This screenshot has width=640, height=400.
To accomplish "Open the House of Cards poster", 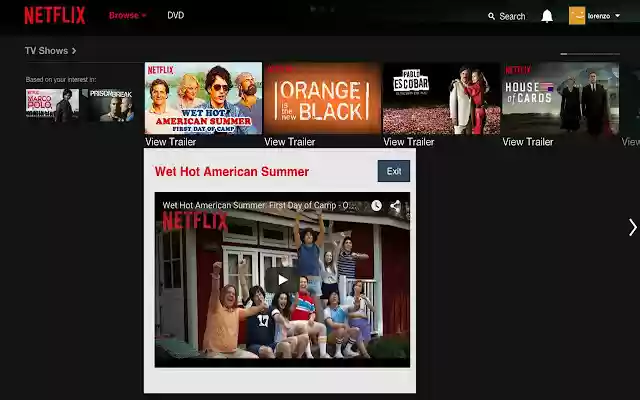I will [560, 98].
